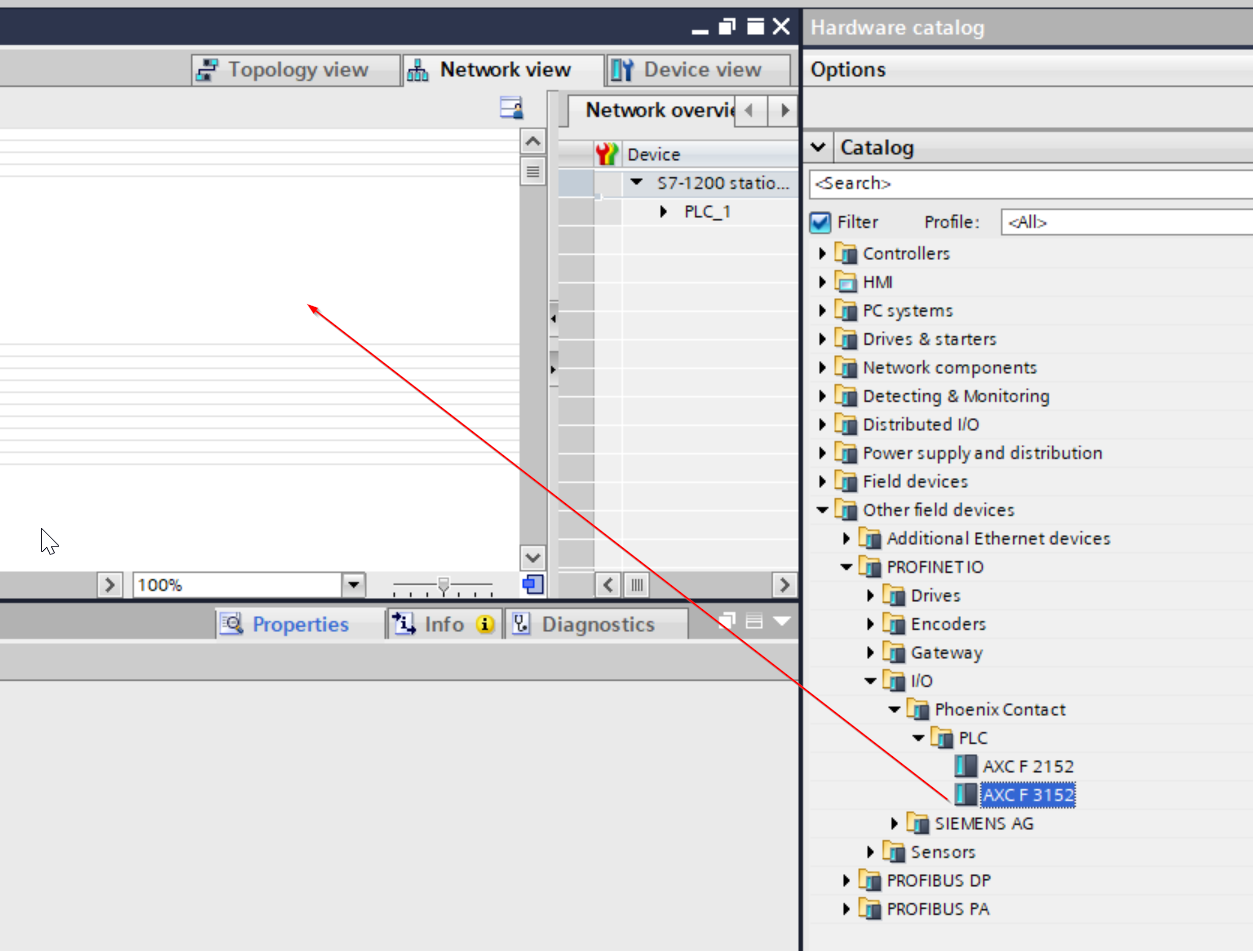Click the zoom-to-fit icon beside zoom slider
The height and width of the screenshot is (951, 1253).
533,584
